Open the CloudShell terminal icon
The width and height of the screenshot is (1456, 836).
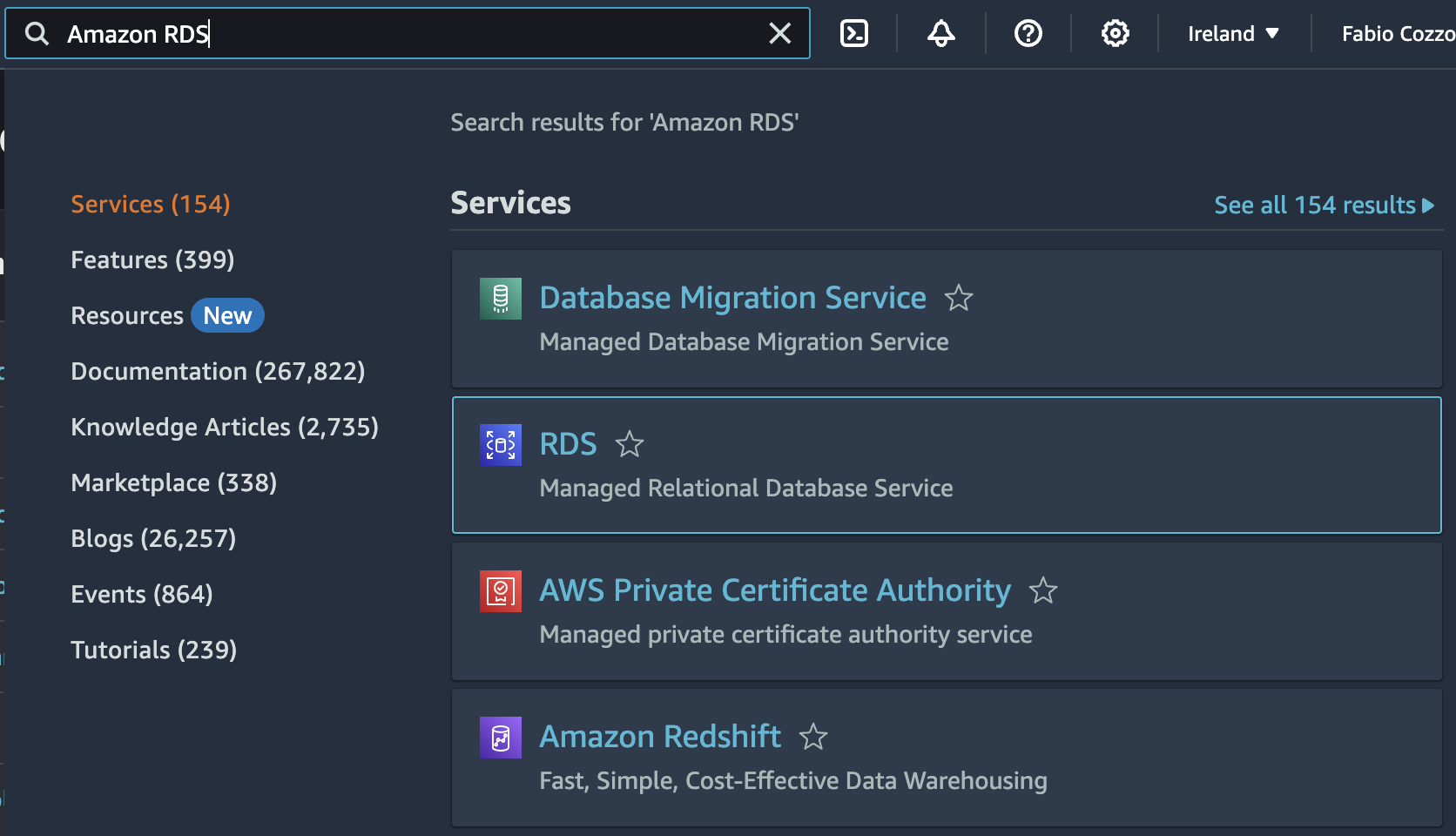pyautogui.click(x=853, y=34)
